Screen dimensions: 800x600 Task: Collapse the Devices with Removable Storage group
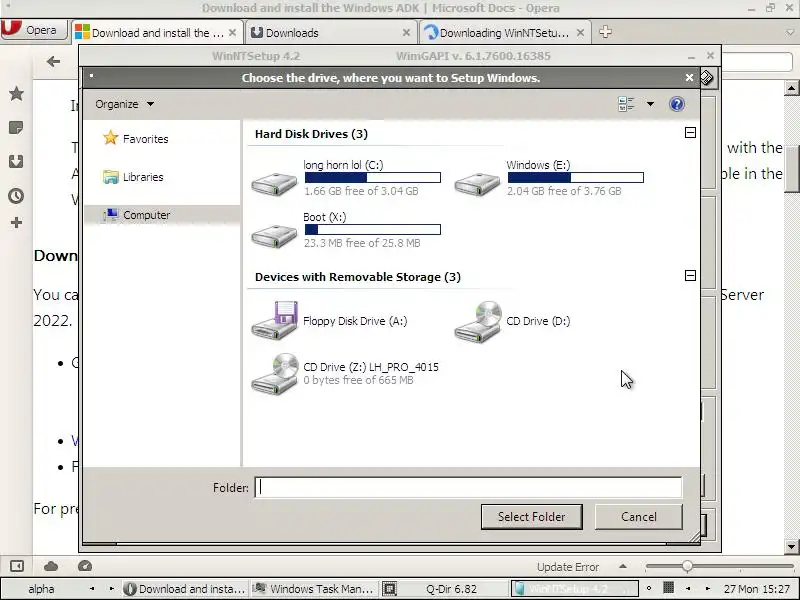click(690, 276)
